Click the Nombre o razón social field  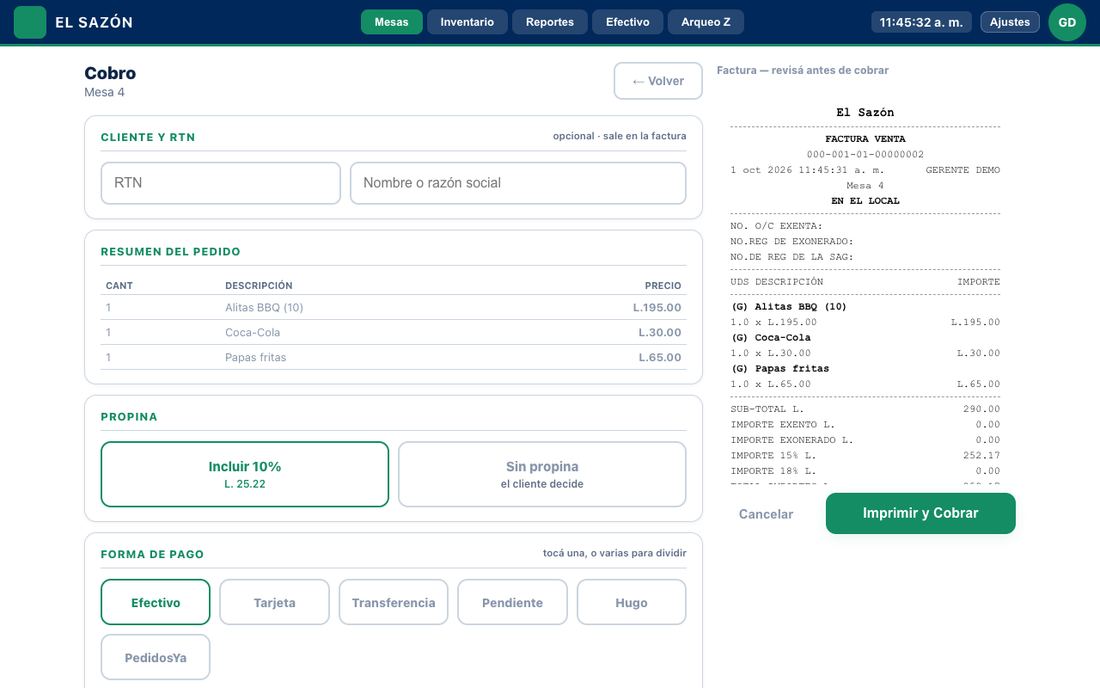point(518,183)
